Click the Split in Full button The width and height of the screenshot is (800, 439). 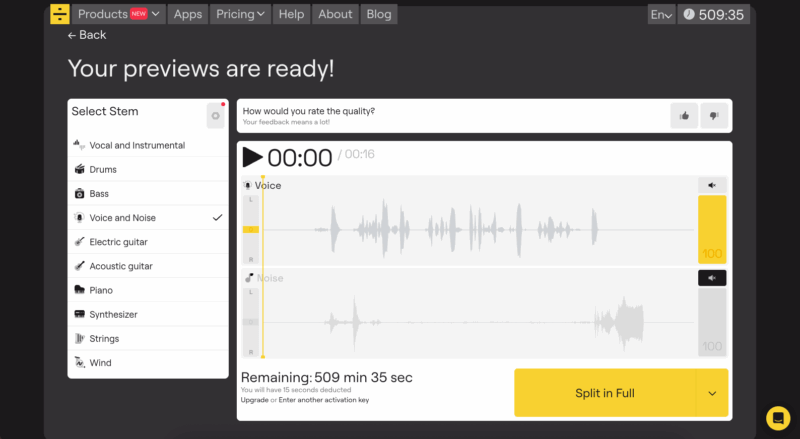tap(605, 393)
